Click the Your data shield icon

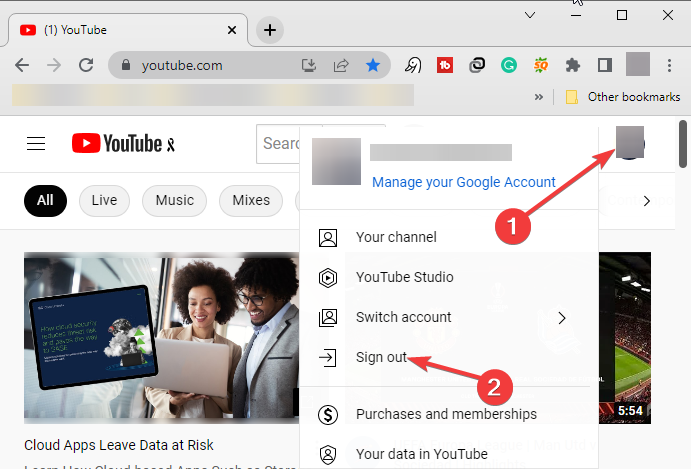pyautogui.click(x=328, y=454)
